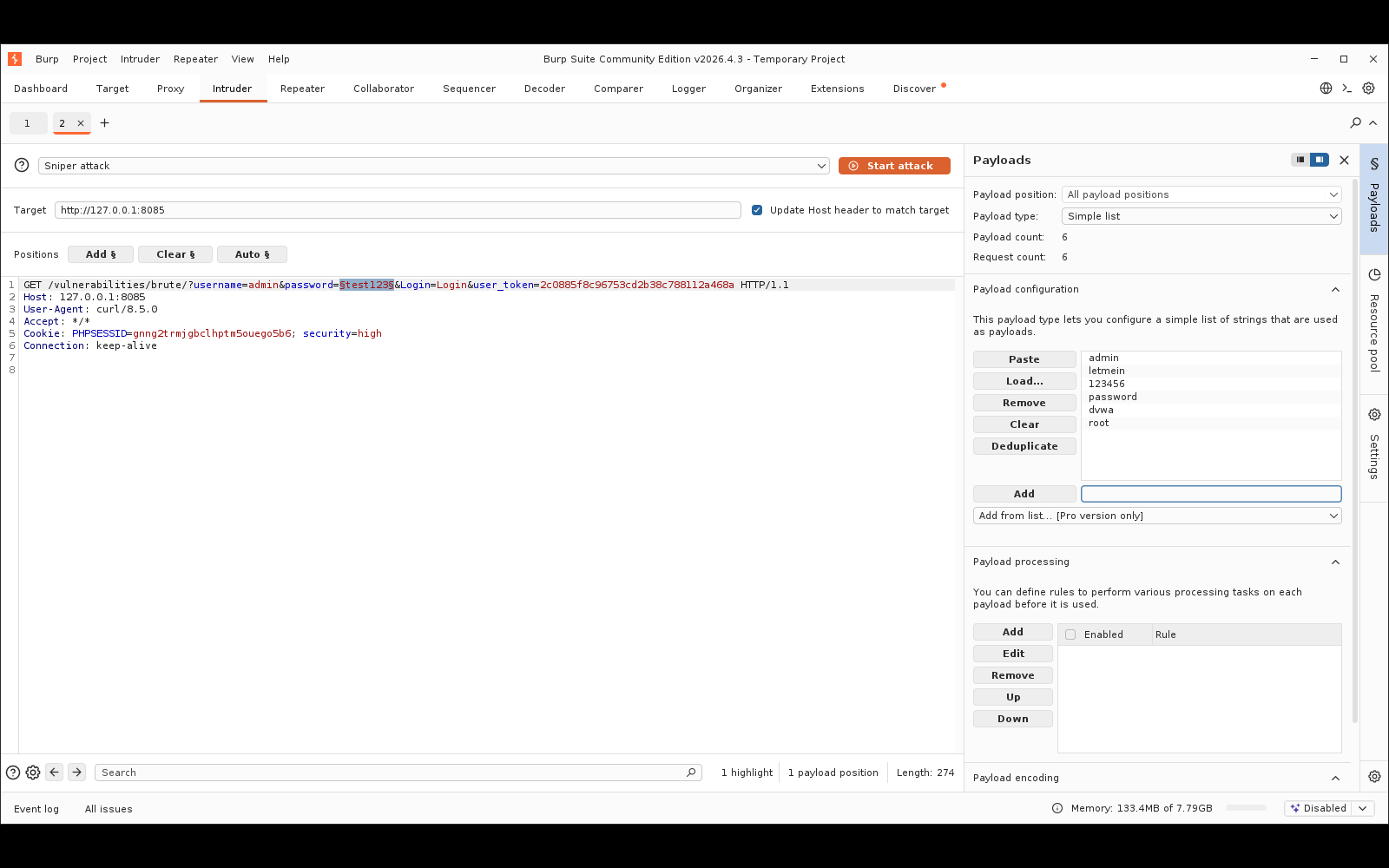Select the 'dvwa' payload entry
The height and width of the screenshot is (868, 1389).
pos(1211,410)
